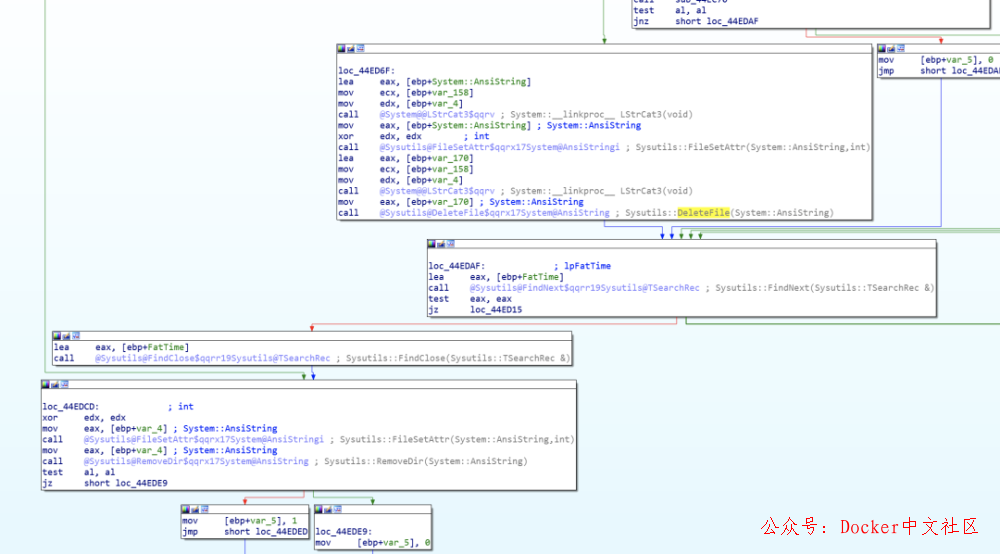Click the middle header icon of loc_44EDCD block
Viewport: 1000px width, 554px height.
55,384
